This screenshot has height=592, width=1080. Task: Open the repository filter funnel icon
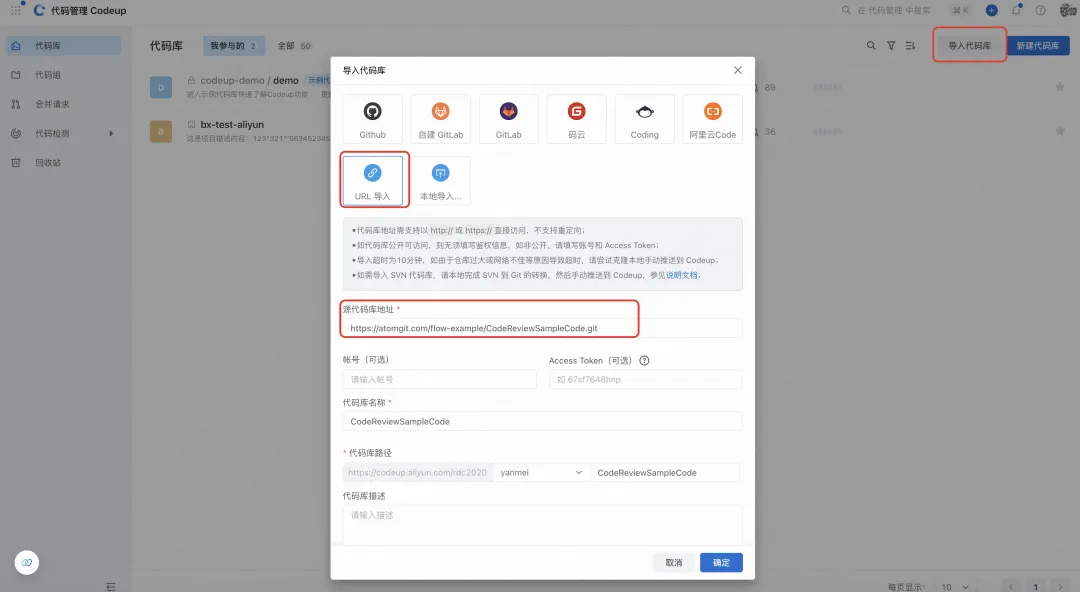[x=891, y=45]
